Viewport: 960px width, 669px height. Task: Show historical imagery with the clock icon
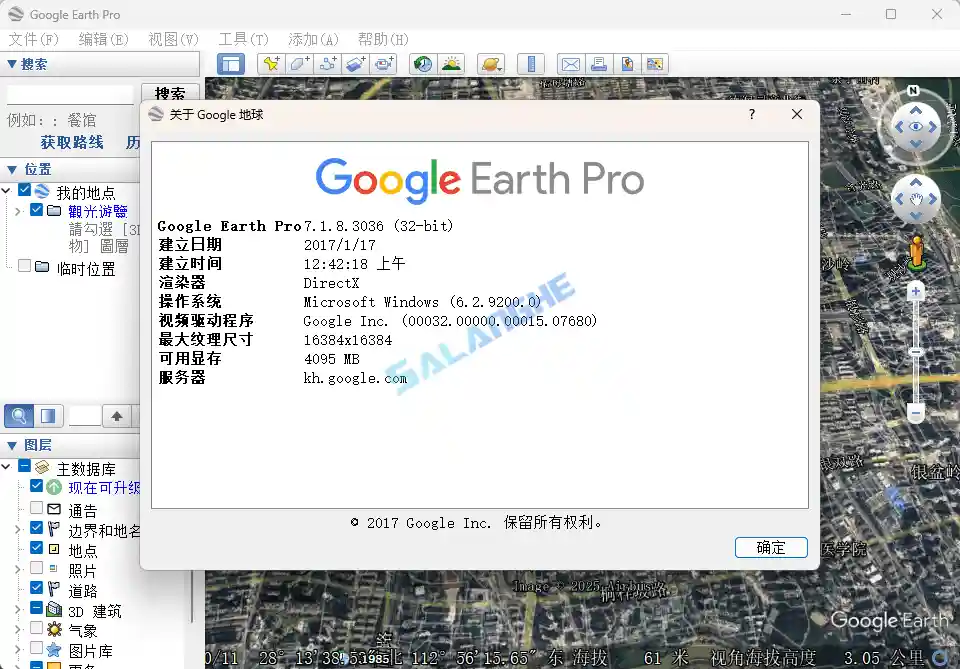[x=421, y=63]
